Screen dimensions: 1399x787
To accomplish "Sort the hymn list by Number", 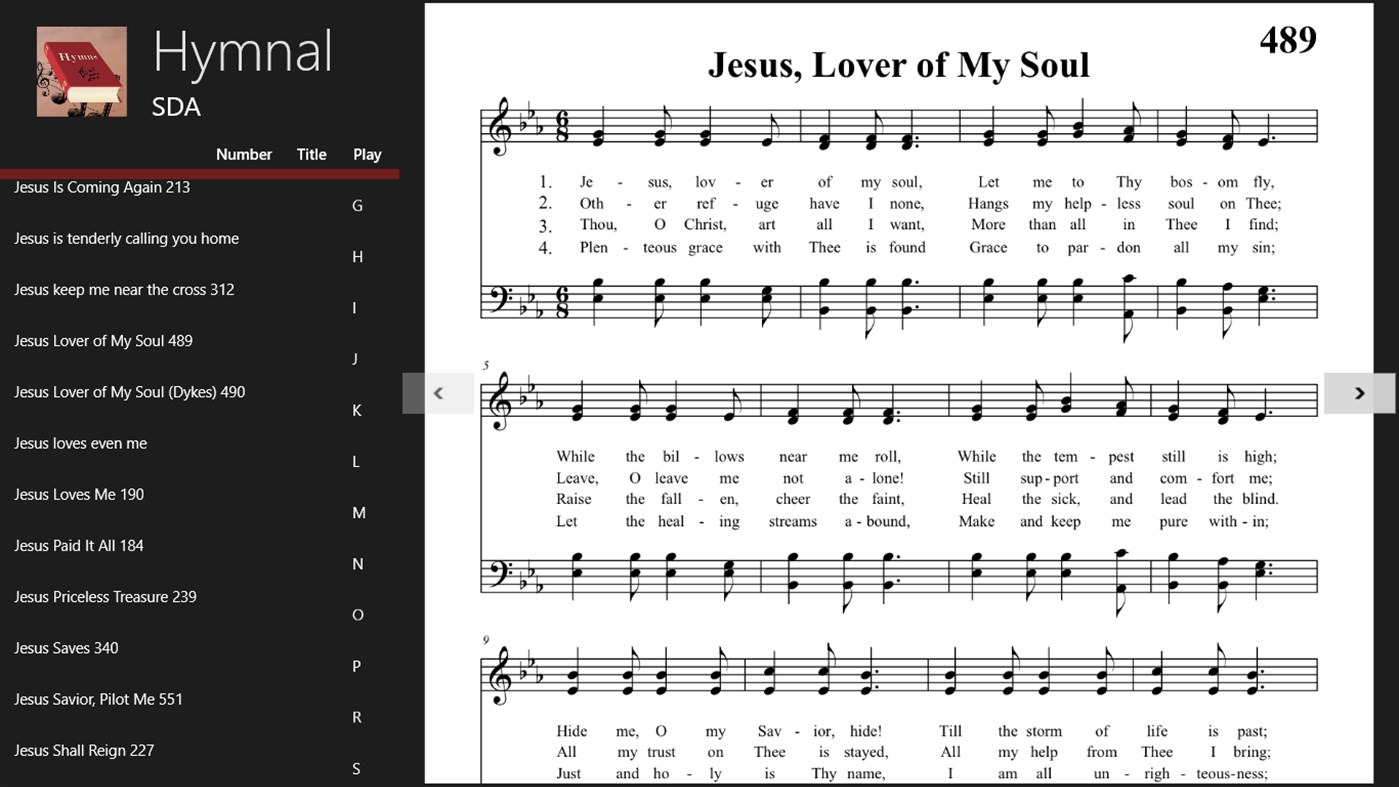I will coord(243,154).
